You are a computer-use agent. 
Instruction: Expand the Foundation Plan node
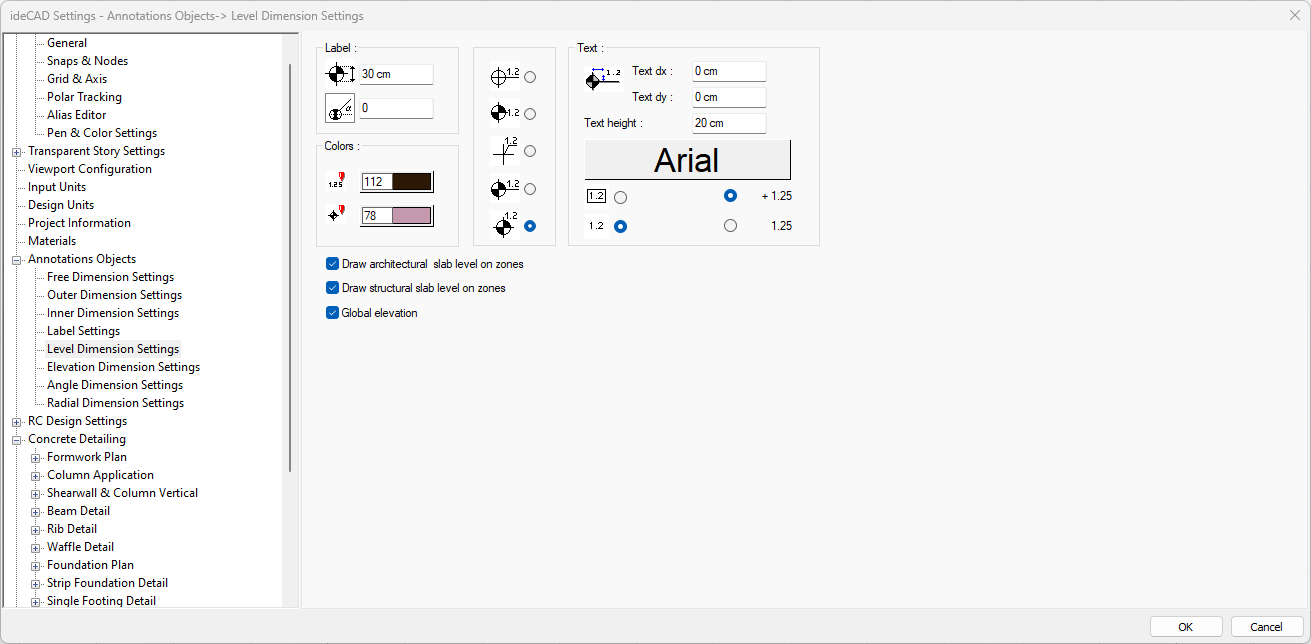point(36,566)
